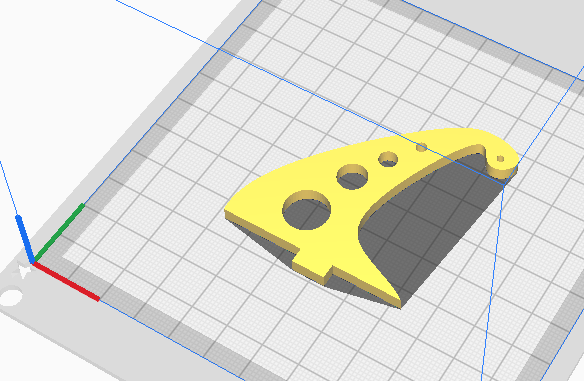
Task: Click the third medium-small hole in model
Action: pos(388,159)
